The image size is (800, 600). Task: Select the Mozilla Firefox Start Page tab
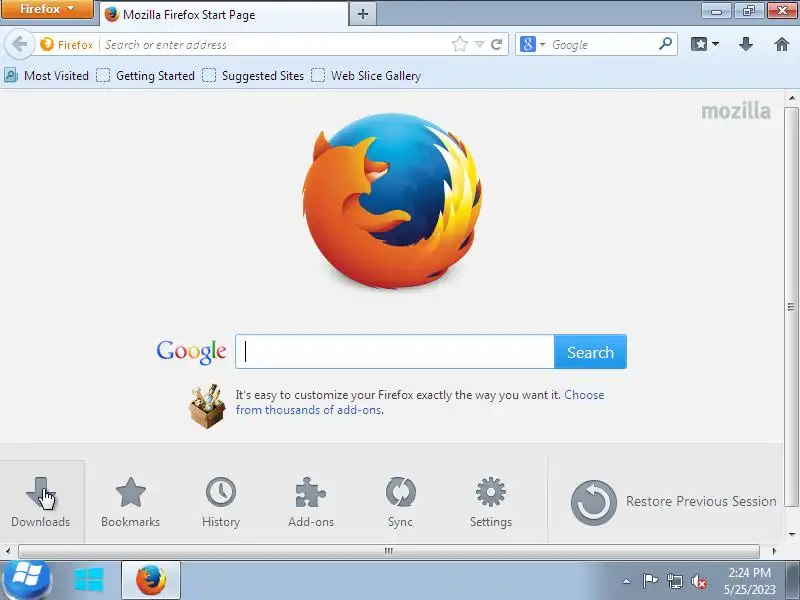click(224, 14)
